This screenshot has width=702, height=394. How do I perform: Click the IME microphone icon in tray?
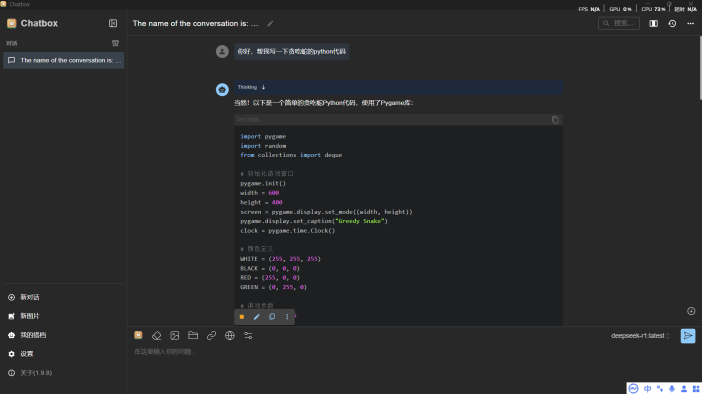(672, 389)
